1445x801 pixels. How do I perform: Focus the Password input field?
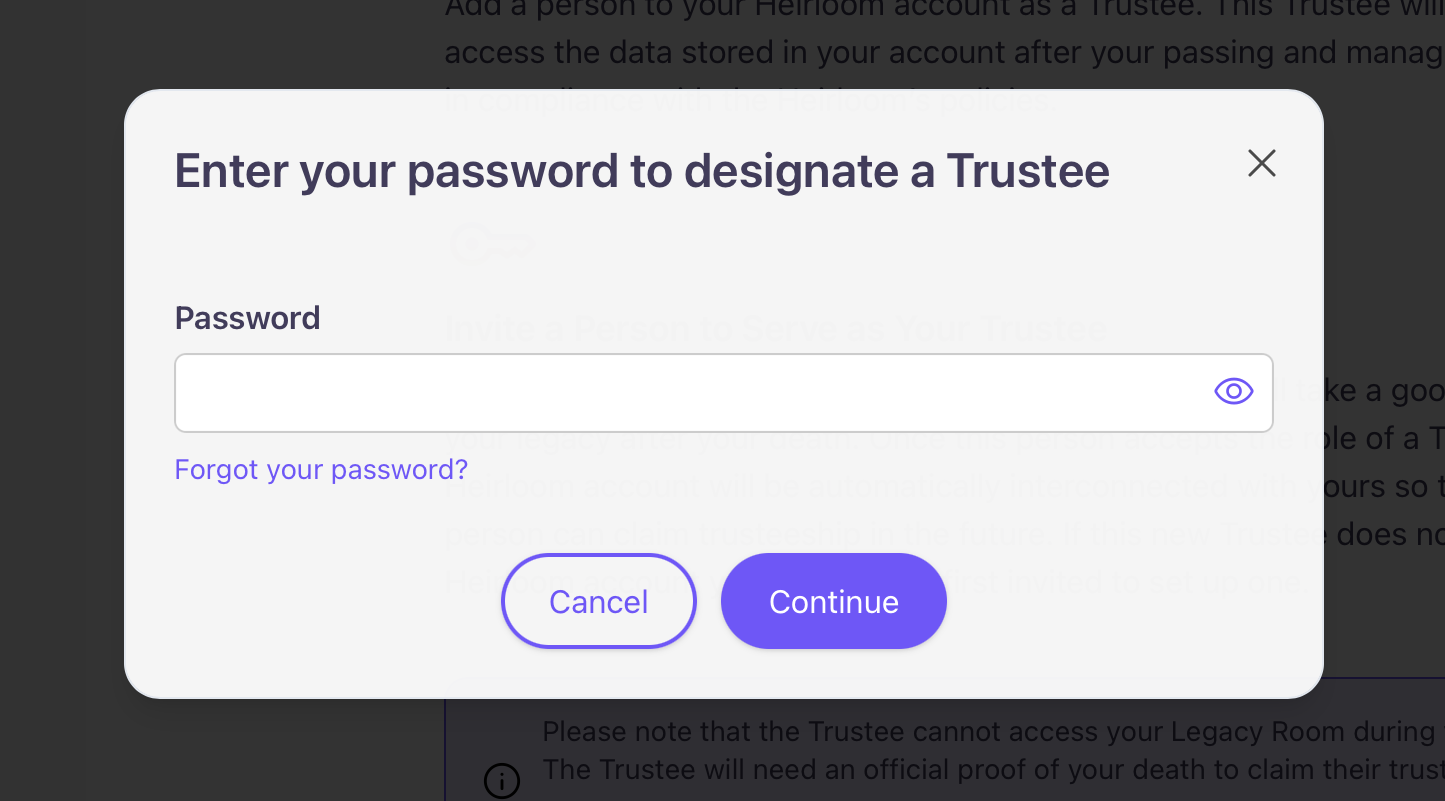point(690,392)
